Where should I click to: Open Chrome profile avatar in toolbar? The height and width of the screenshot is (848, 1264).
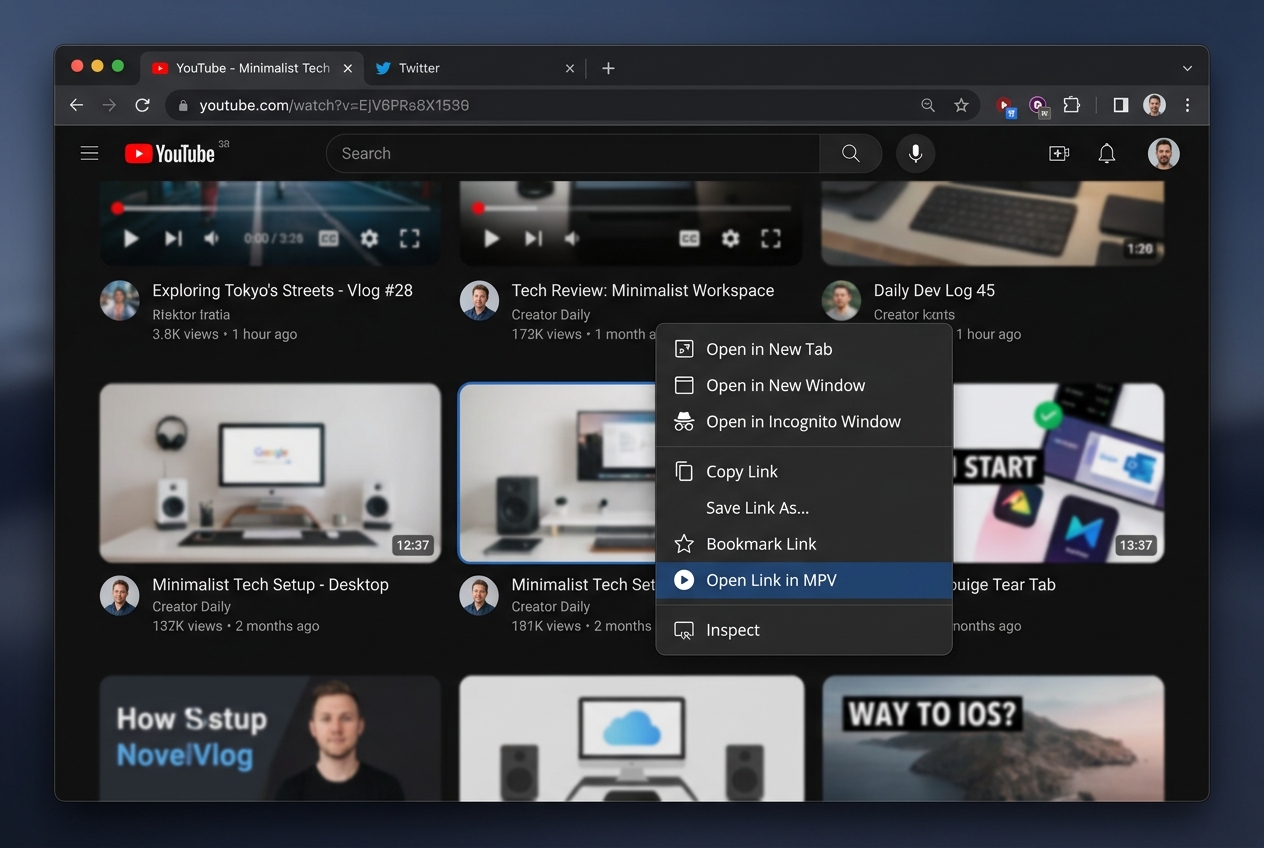coord(1154,105)
